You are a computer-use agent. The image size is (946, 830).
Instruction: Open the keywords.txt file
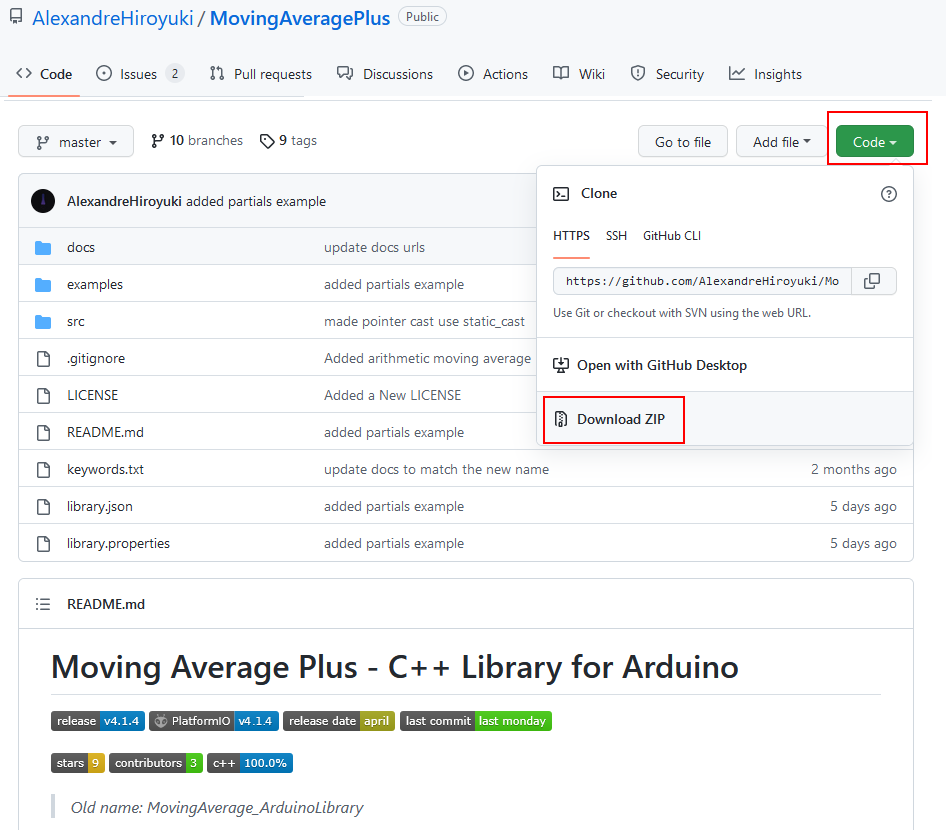click(x=106, y=469)
